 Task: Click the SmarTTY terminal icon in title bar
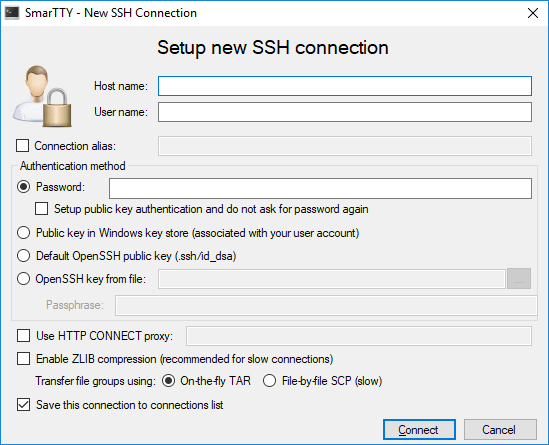[12, 13]
